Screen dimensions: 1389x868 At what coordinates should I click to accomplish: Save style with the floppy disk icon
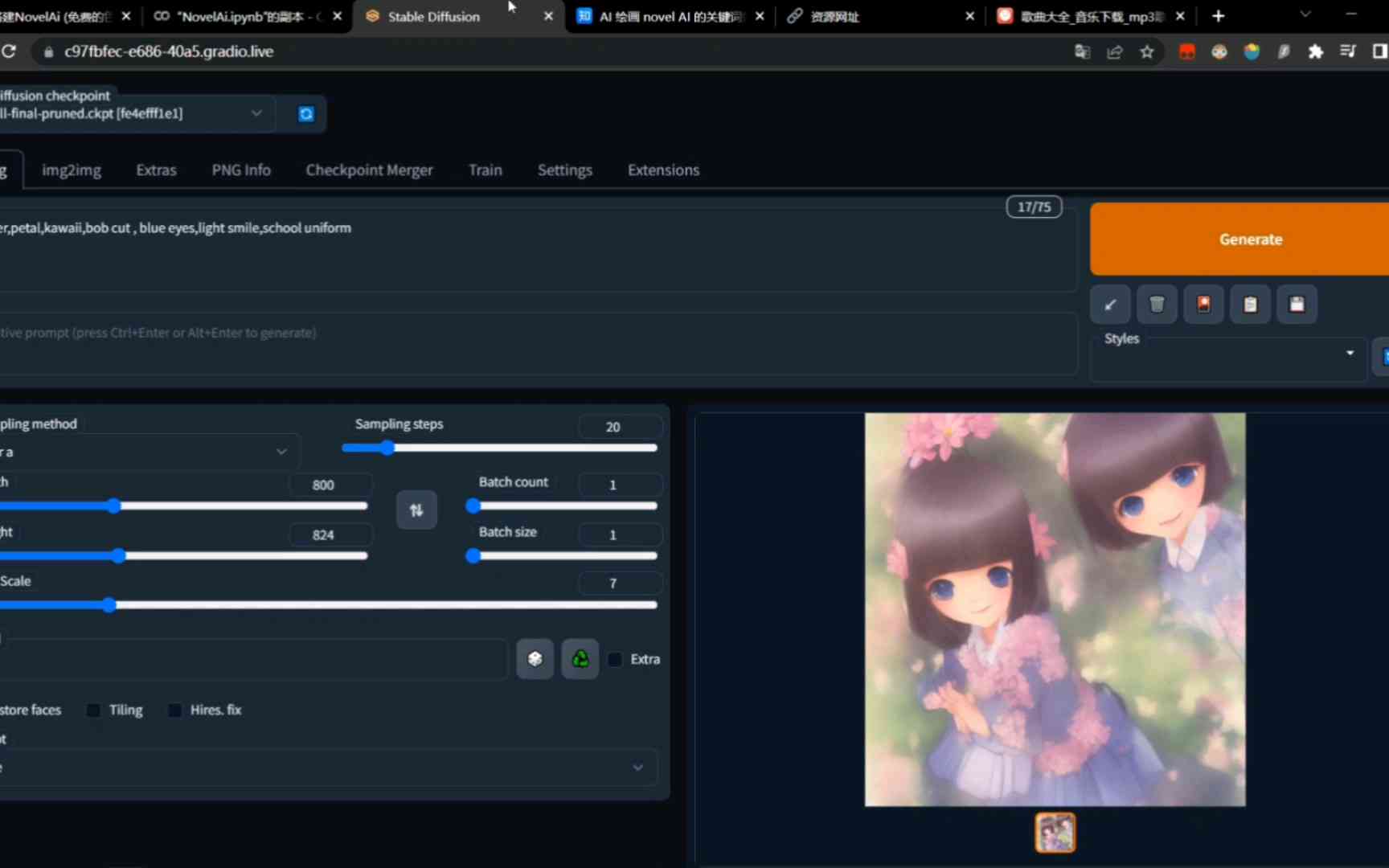coord(1297,305)
